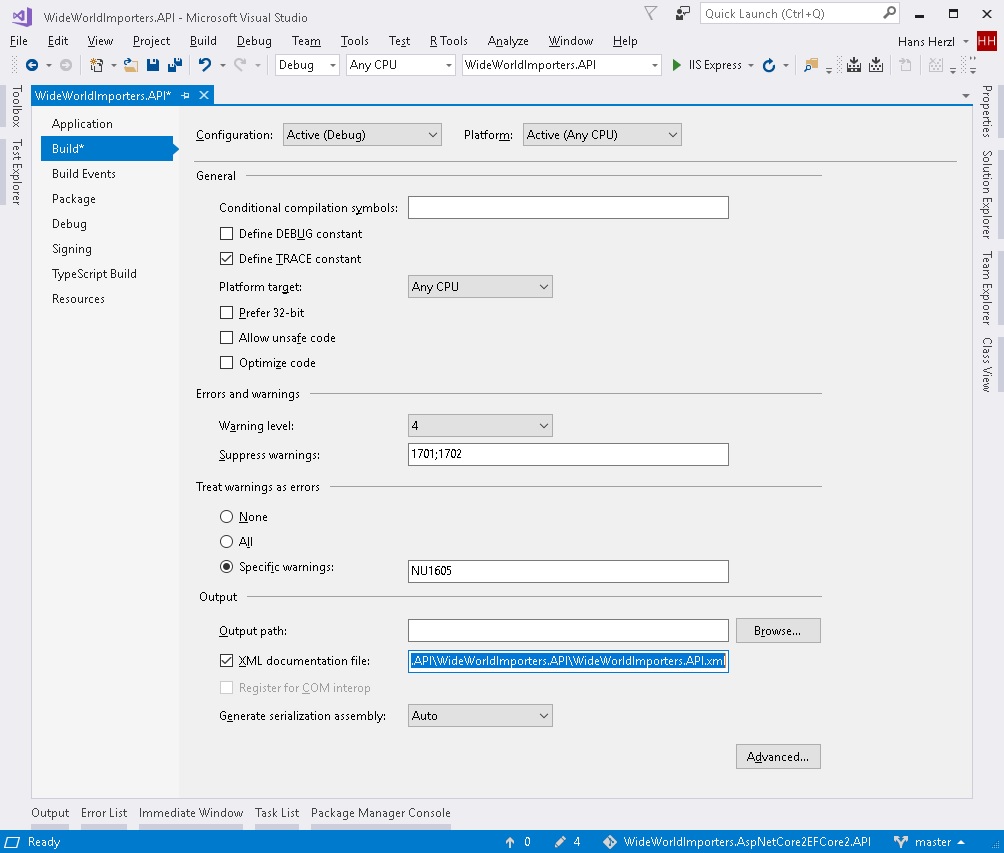The width and height of the screenshot is (1004, 853).
Task: Click the Open File folder icon
Action: pos(130,65)
